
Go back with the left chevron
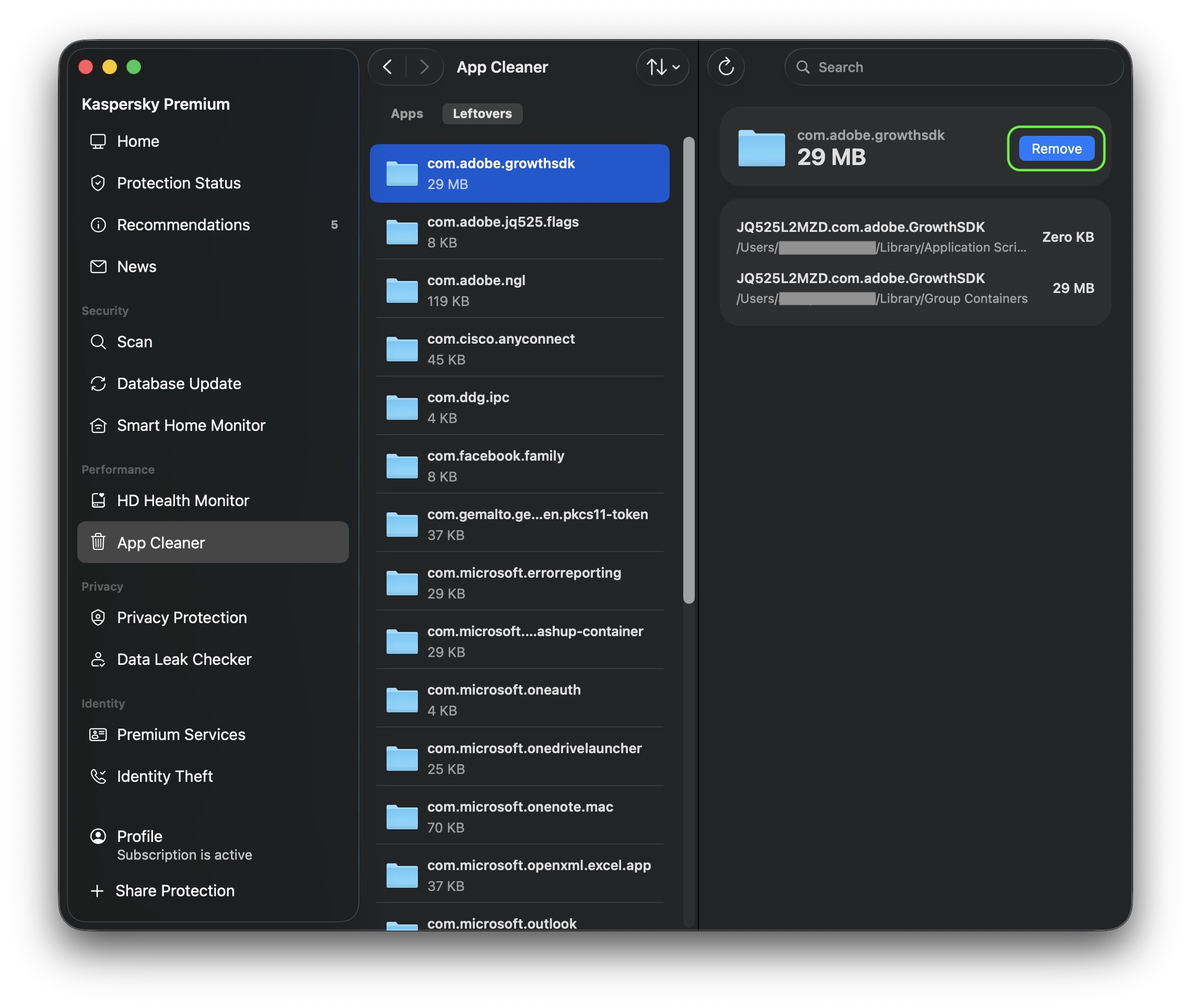click(x=387, y=67)
